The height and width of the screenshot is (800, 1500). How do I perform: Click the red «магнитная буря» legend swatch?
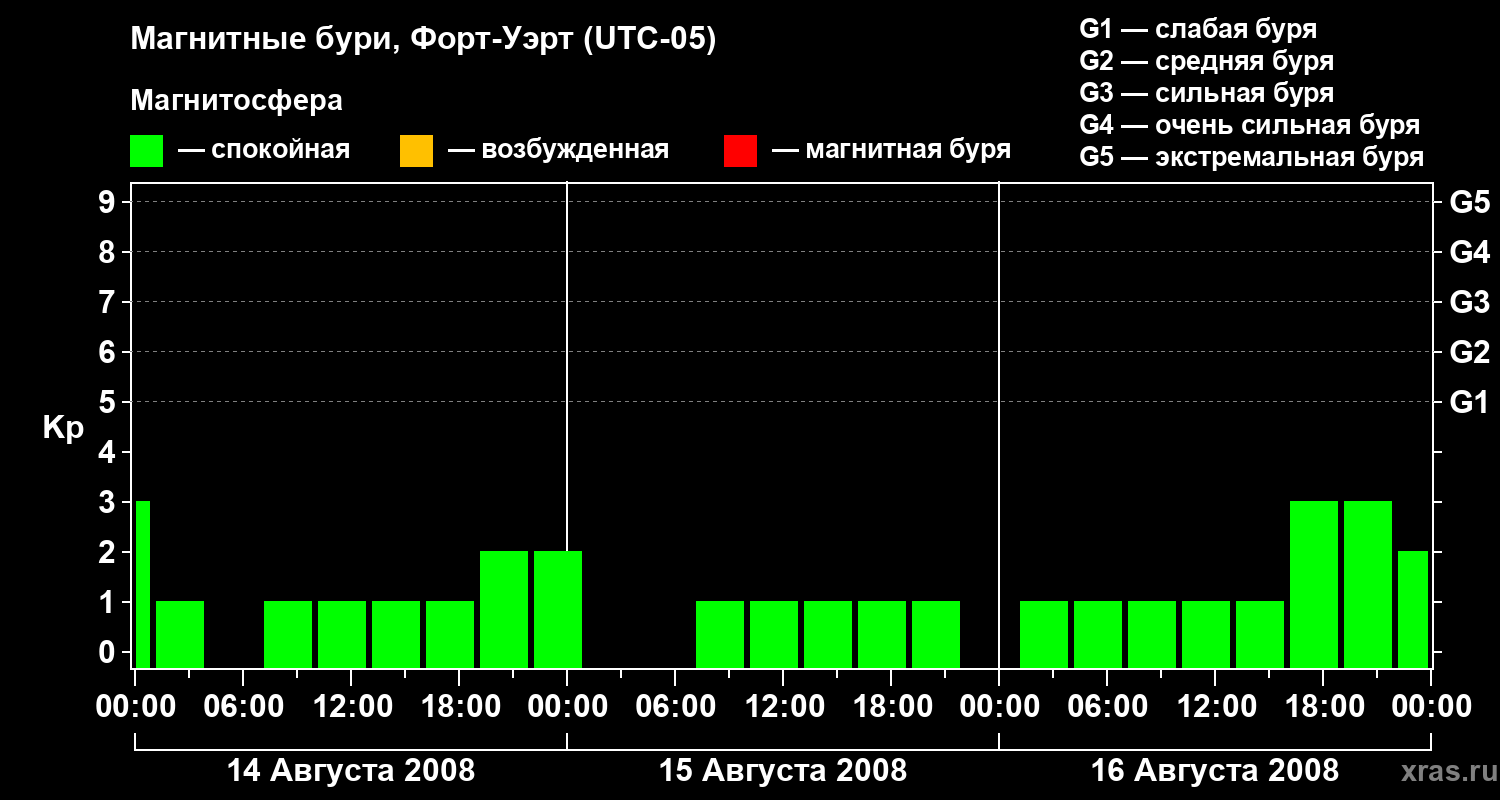click(740, 150)
